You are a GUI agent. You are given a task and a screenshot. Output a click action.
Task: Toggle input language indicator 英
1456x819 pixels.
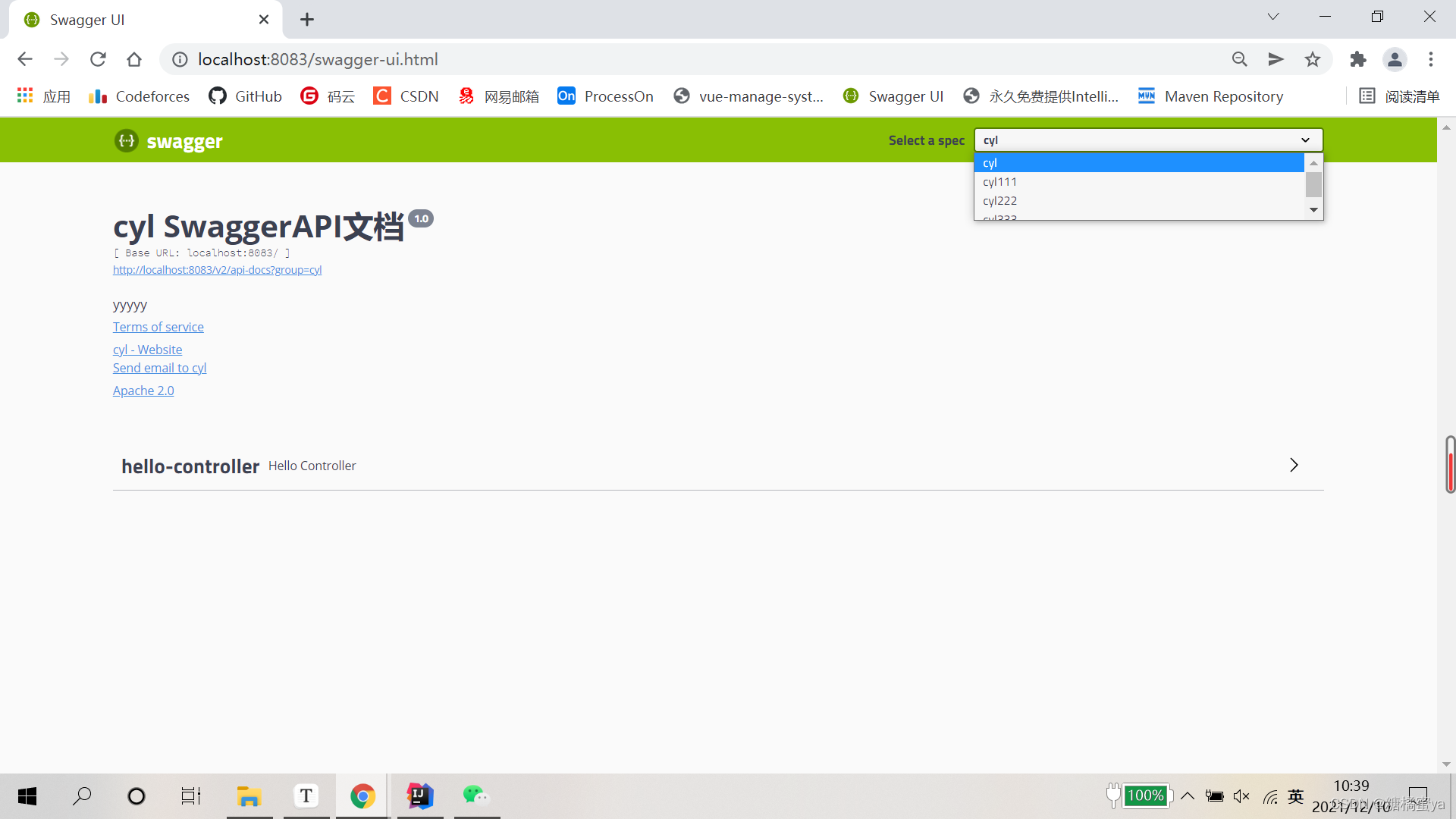pos(1295,796)
